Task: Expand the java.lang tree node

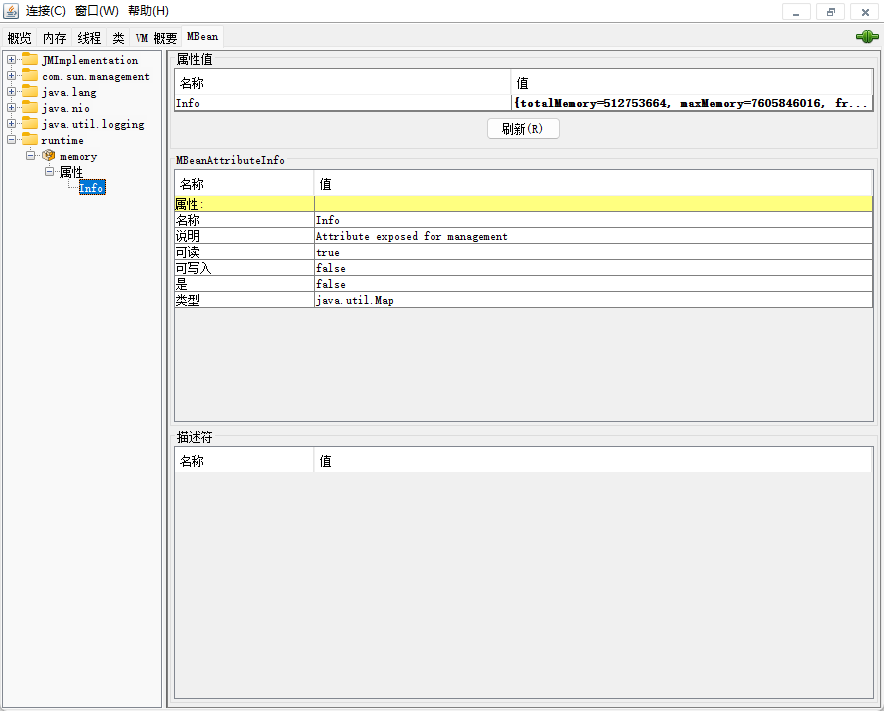Action: [11, 91]
